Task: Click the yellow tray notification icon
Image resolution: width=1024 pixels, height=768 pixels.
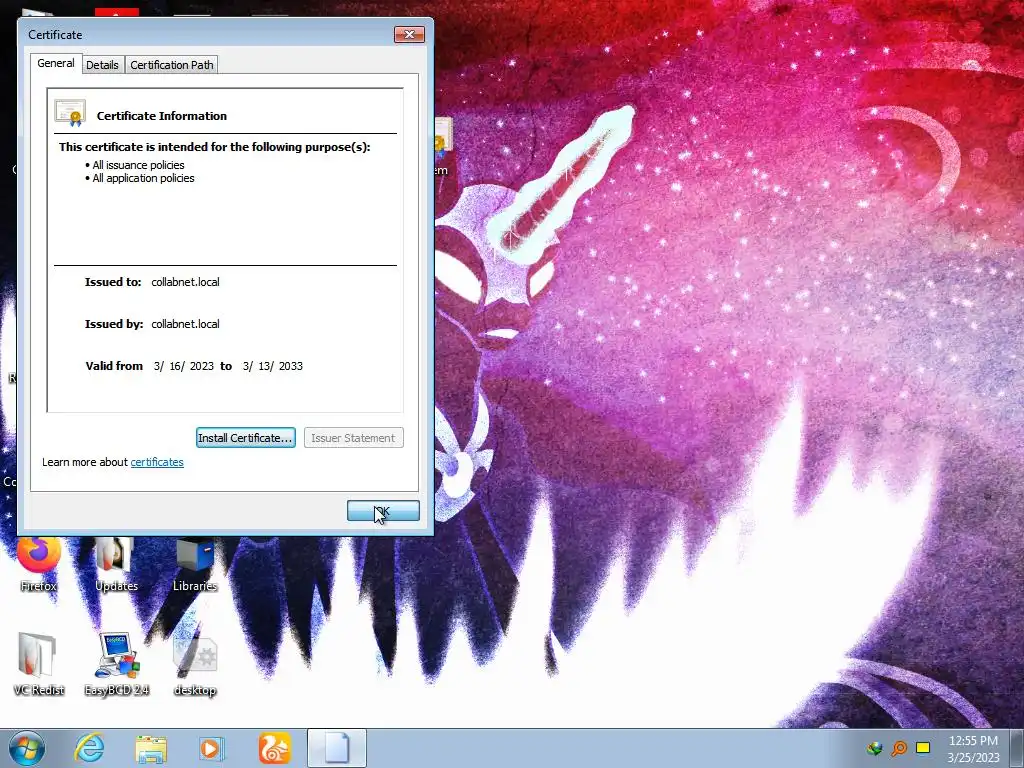Action: [923, 748]
